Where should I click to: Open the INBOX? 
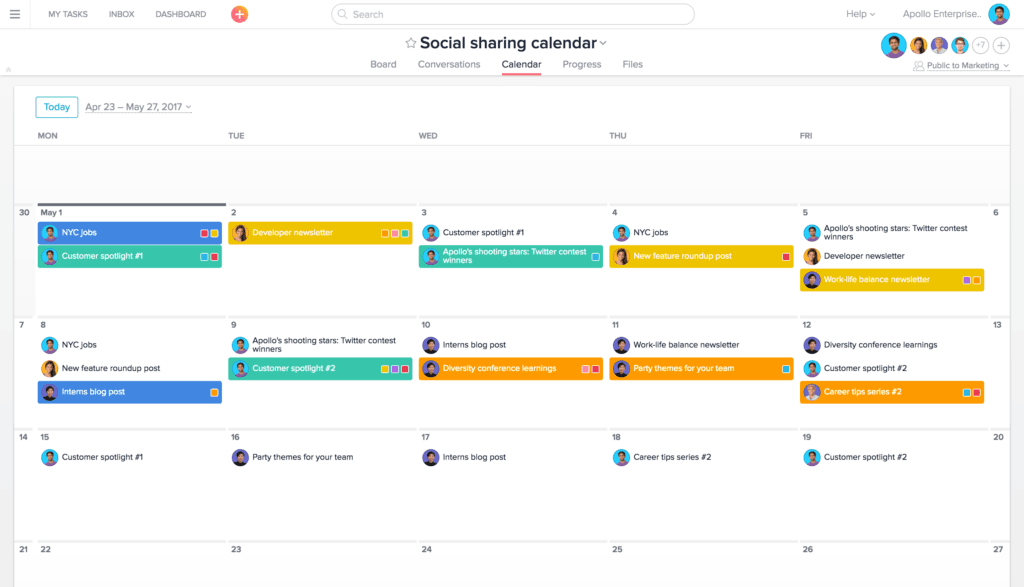pyautogui.click(x=121, y=14)
